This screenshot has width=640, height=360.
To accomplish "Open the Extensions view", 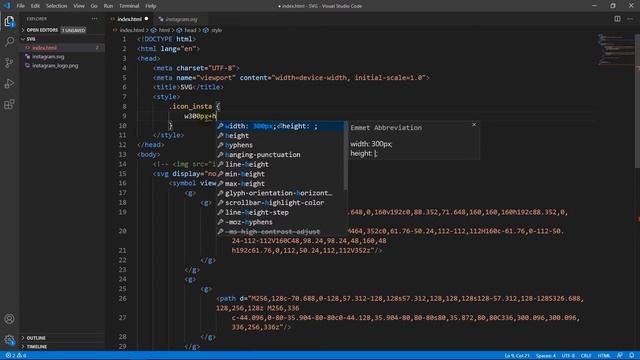I will click(9, 104).
